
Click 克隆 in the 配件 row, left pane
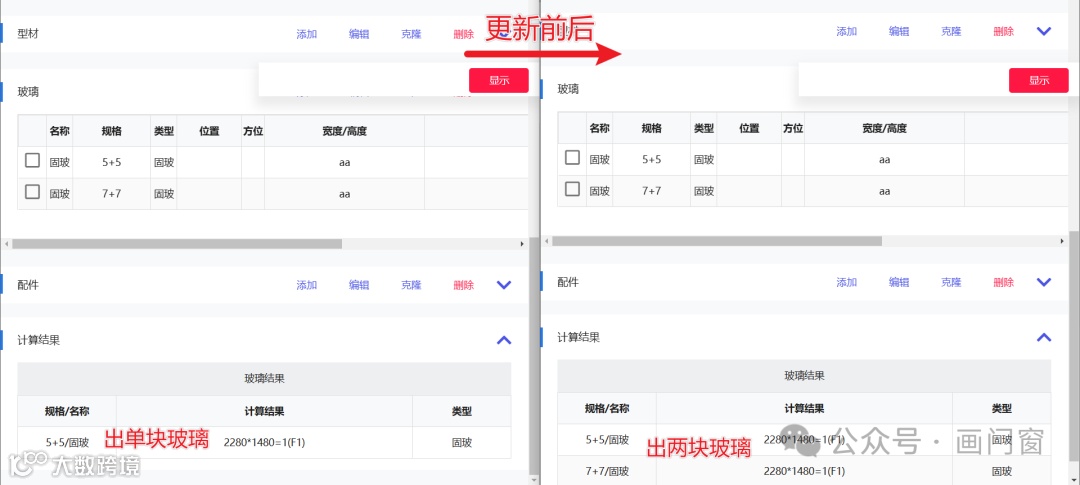pos(411,285)
